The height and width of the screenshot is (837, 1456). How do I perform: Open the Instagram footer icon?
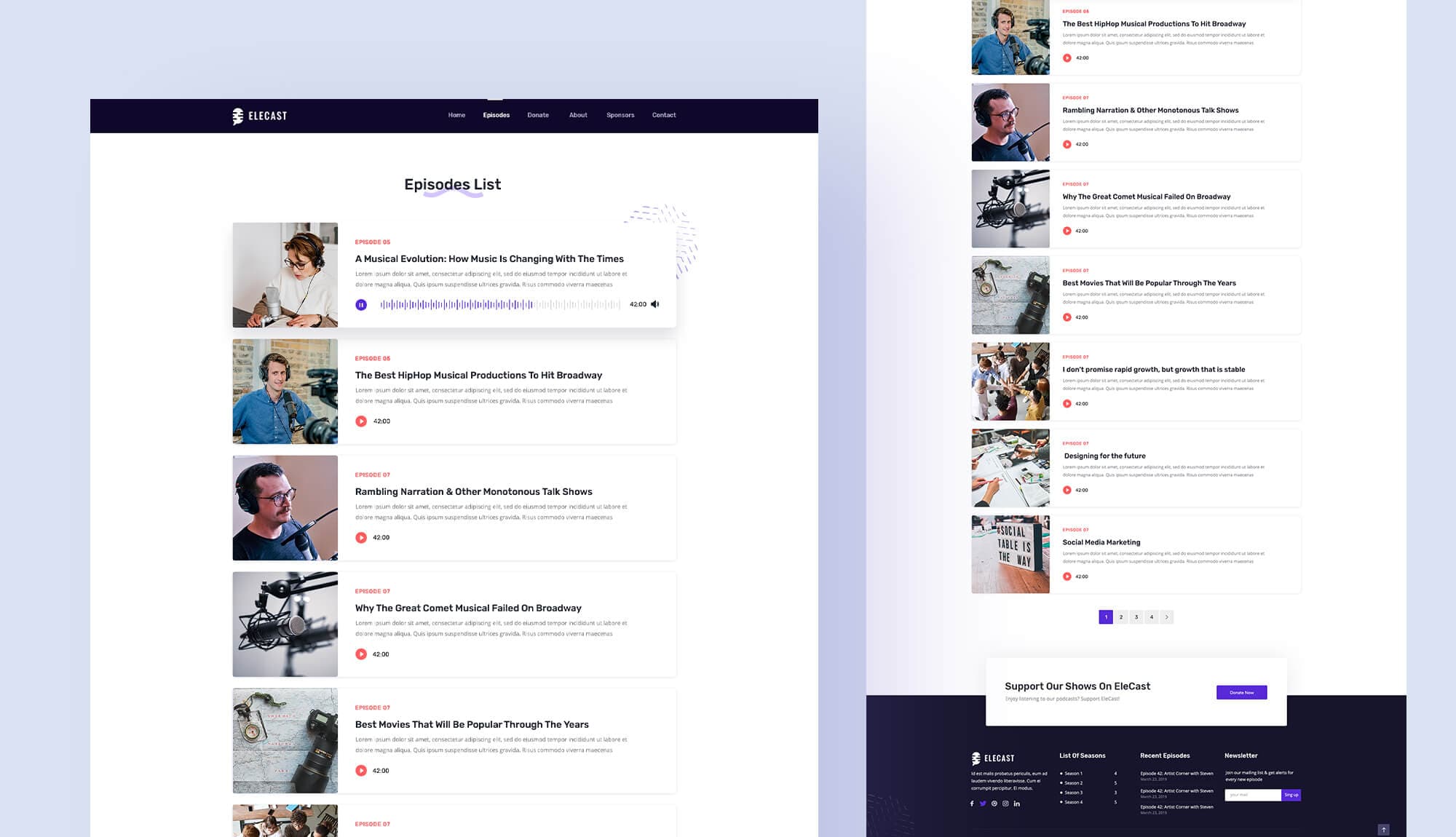1005,804
